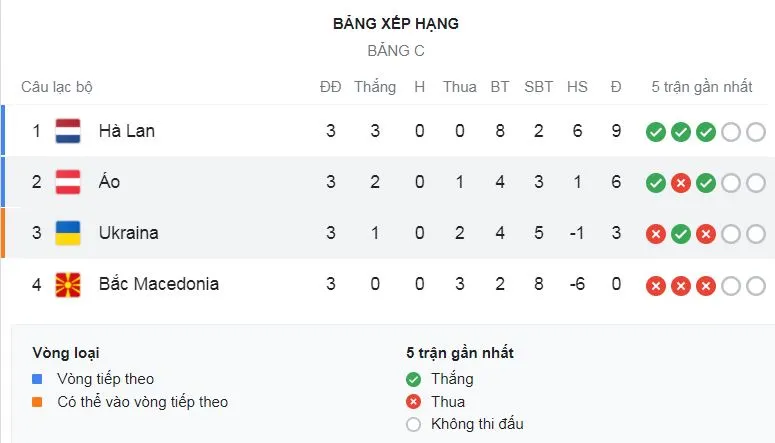Viewport: 775px width, 443px height.
Task: Open the Hà Lan team link
Action: tap(127, 131)
